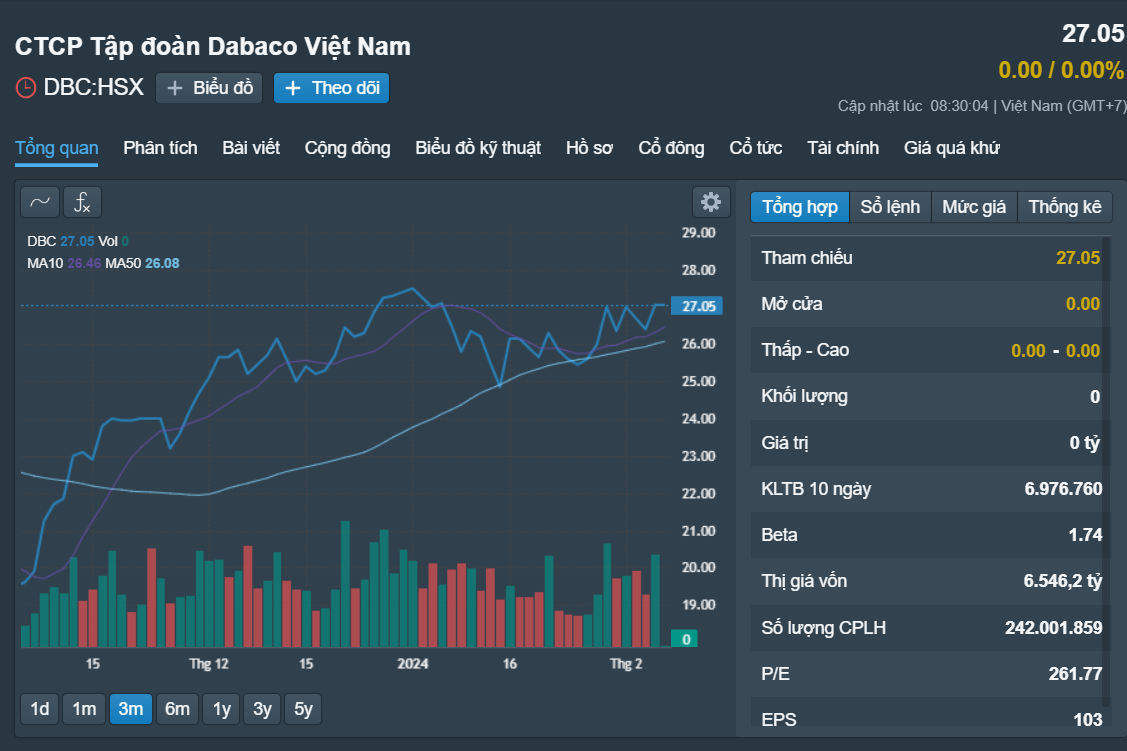Select the 6m time range
Image resolution: width=1127 pixels, height=751 pixels.
(178, 709)
